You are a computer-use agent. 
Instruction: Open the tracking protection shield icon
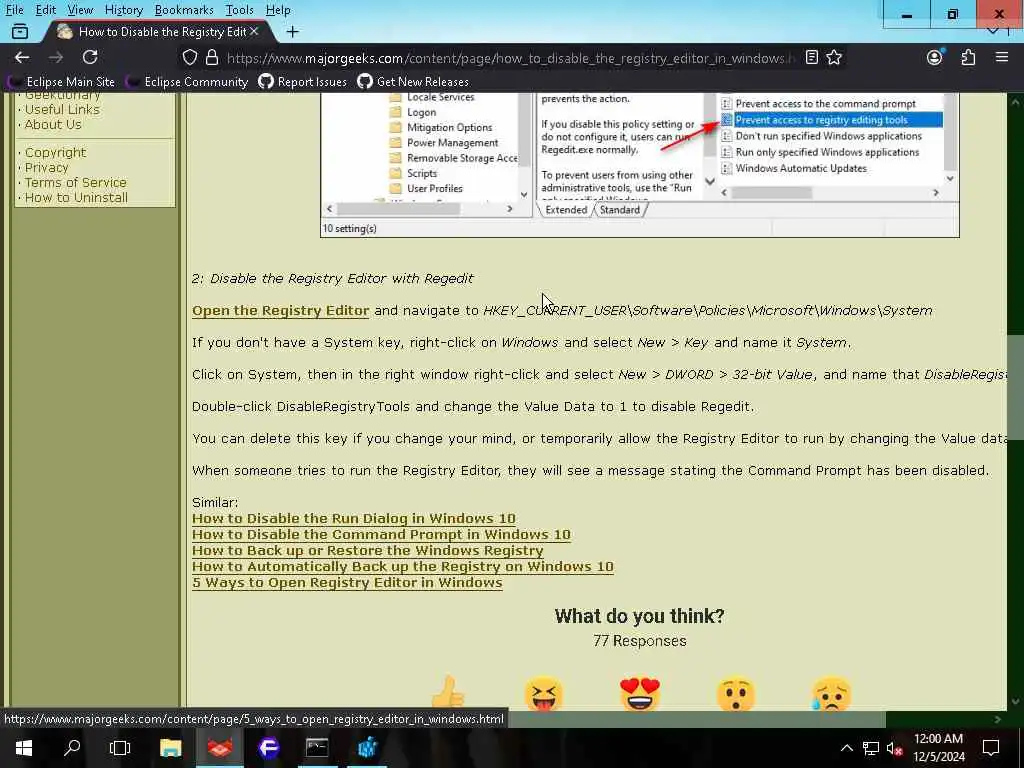pyautogui.click(x=189, y=57)
